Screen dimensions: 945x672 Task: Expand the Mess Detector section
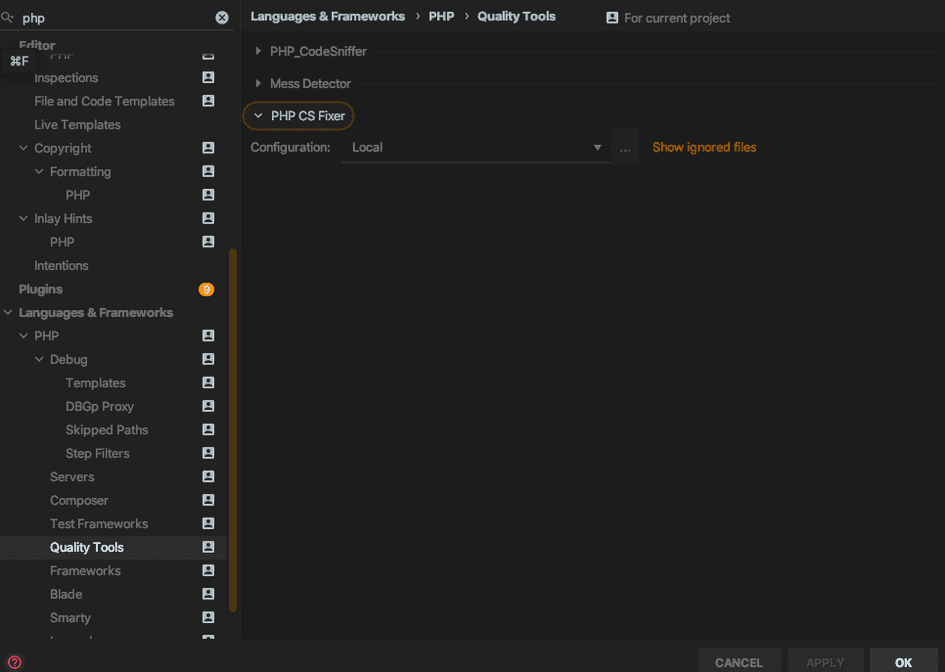coord(258,83)
